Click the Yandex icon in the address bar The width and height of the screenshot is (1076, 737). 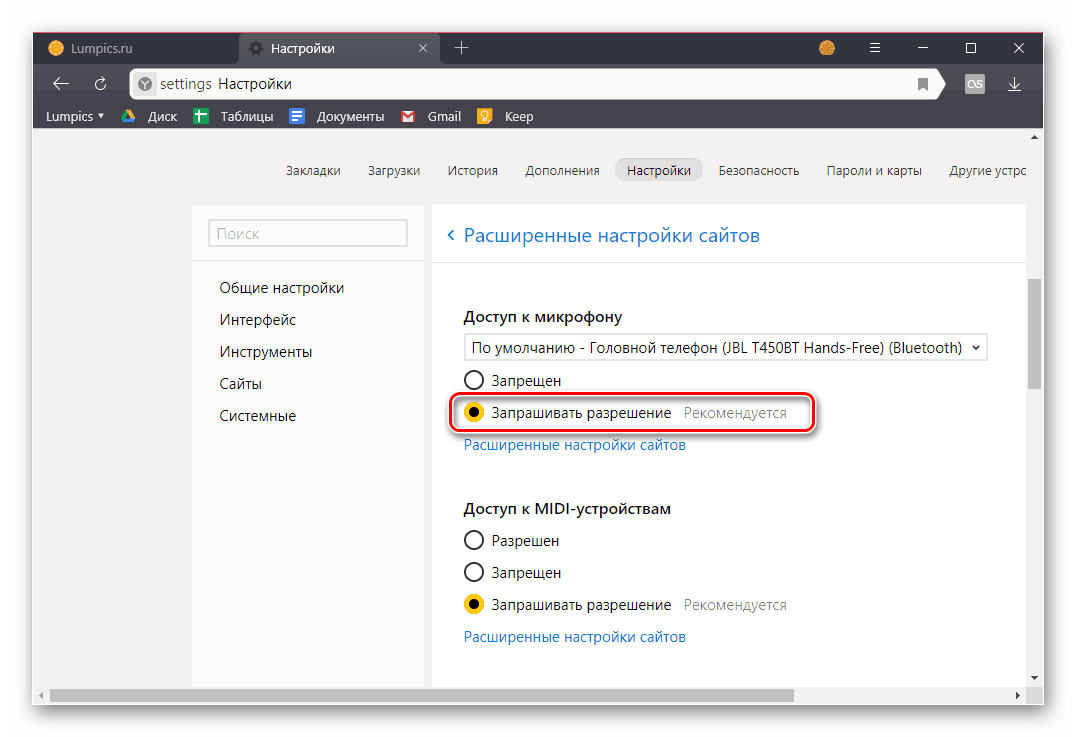pyautogui.click(x=145, y=84)
